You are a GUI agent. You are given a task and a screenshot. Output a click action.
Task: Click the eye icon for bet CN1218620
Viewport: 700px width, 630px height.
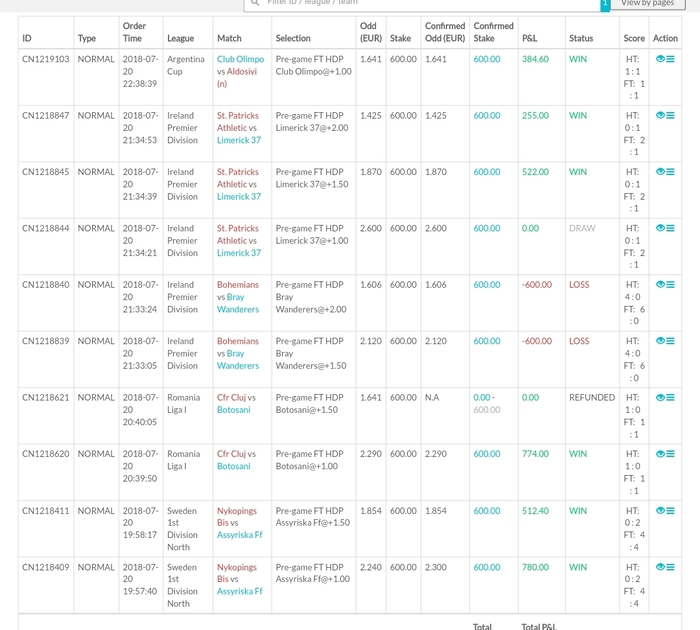660,454
